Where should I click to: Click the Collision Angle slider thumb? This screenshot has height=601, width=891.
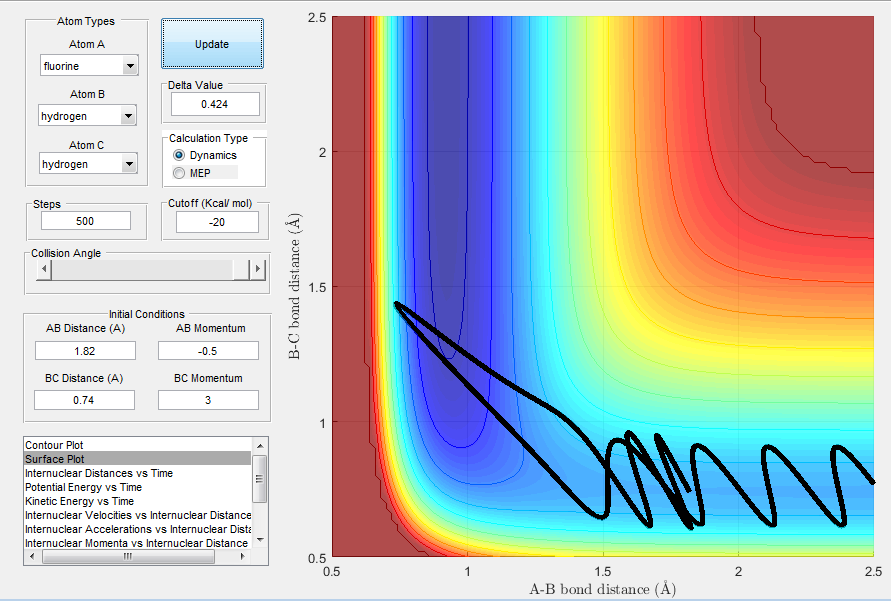coord(242,269)
